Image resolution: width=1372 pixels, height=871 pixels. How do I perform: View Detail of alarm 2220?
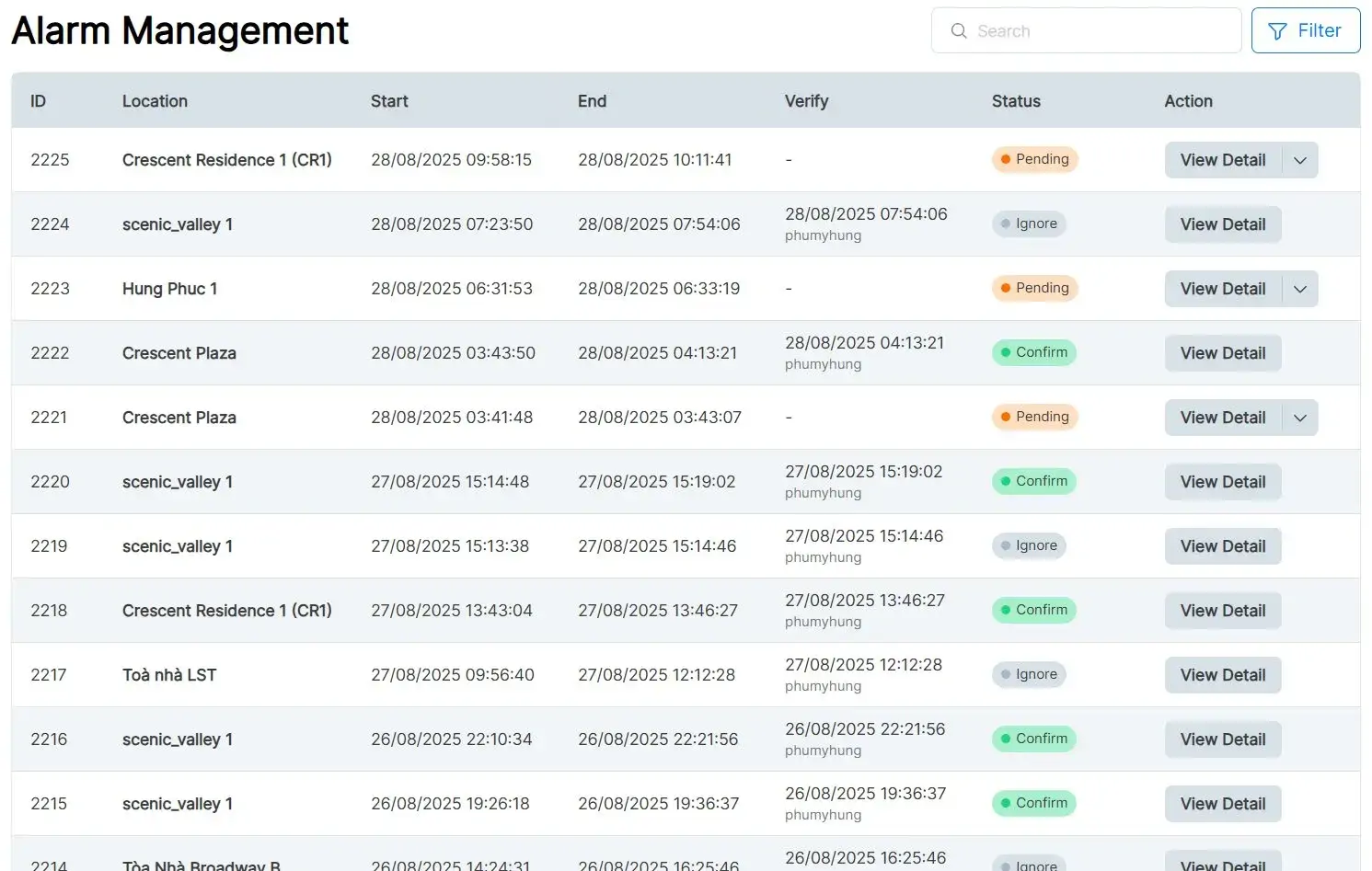tap(1223, 482)
